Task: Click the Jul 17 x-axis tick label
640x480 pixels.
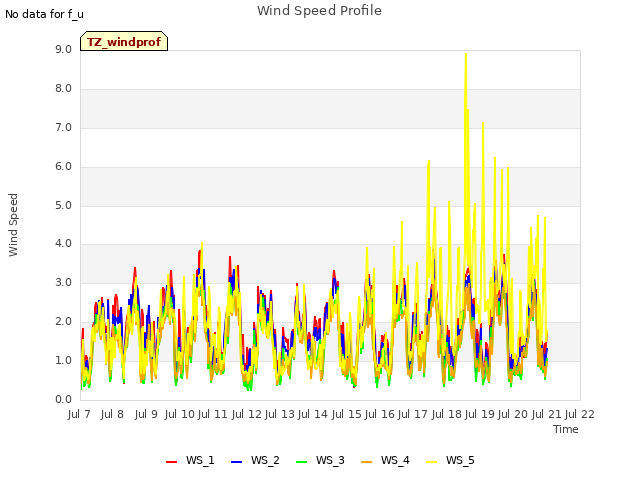Action: click(413, 414)
